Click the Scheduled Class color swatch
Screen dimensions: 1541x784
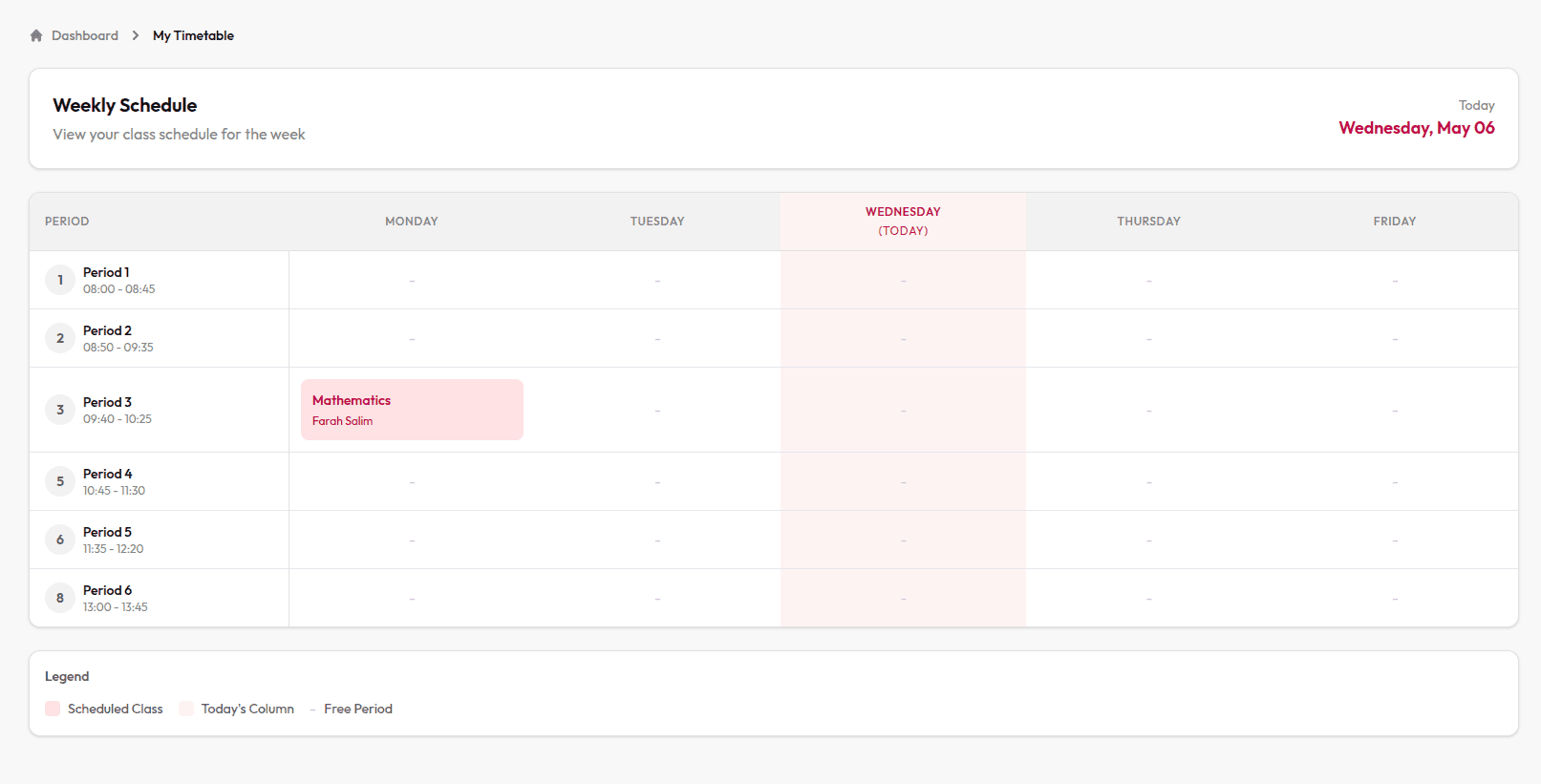point(53,709)
